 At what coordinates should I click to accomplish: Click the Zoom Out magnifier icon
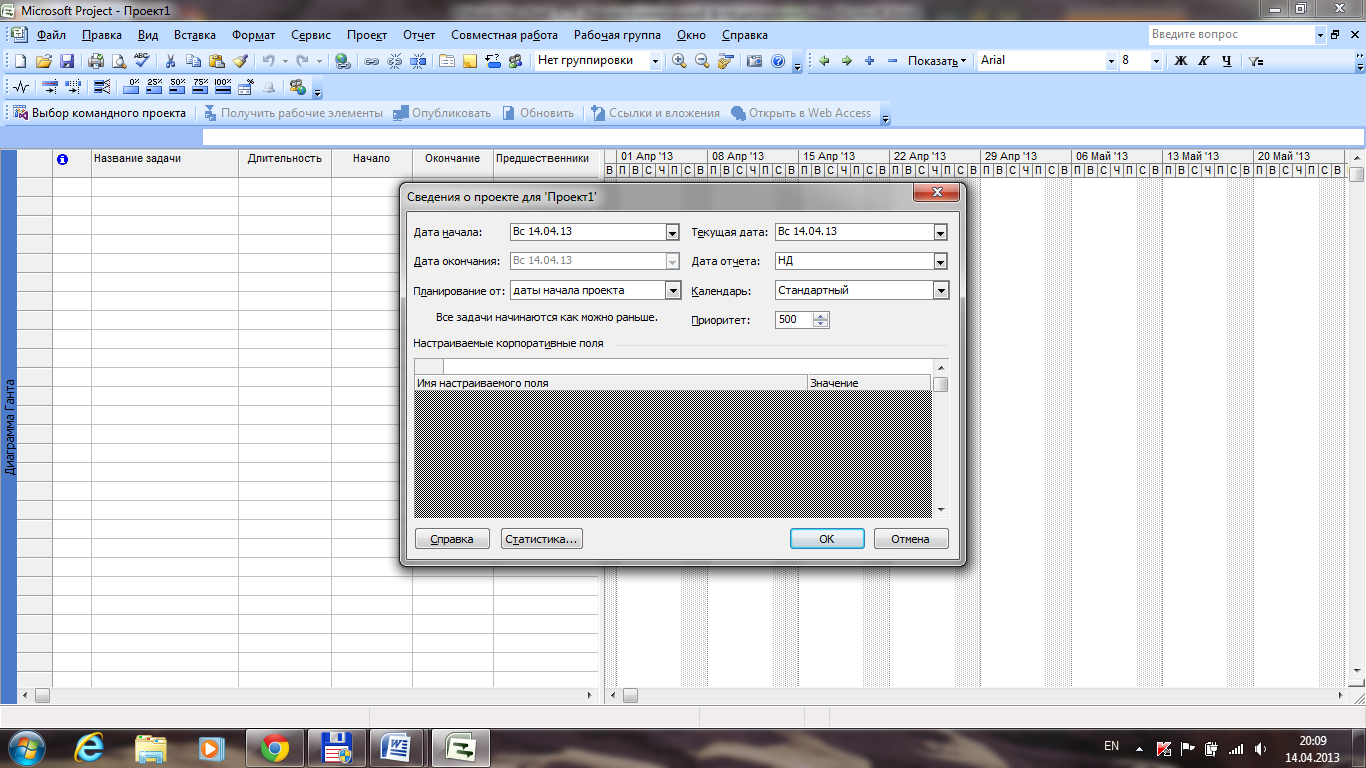tap(702, 61)
